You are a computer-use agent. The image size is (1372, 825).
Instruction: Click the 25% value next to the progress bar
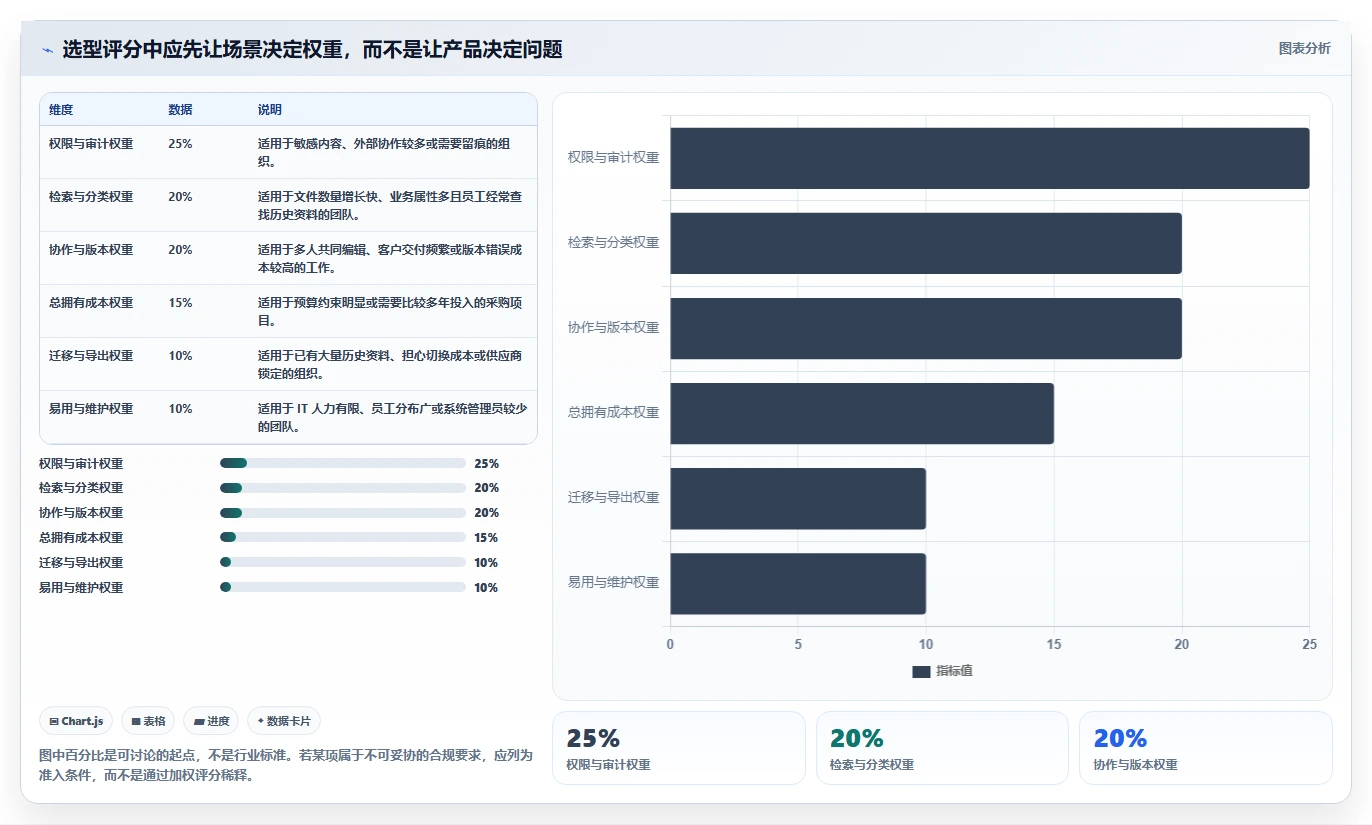pyautogui.click(x=486, y=464)
